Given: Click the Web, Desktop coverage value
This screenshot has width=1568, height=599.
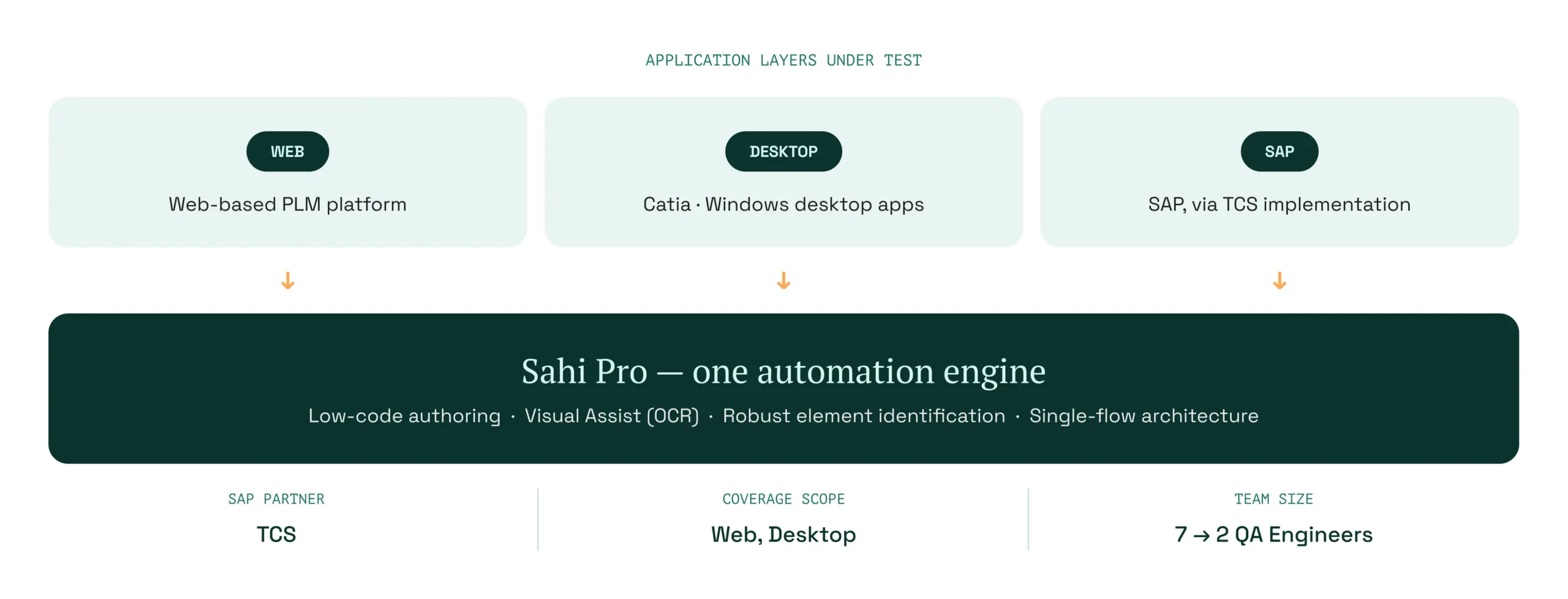Looking at the screenshot, I should (x=783, y=535).
